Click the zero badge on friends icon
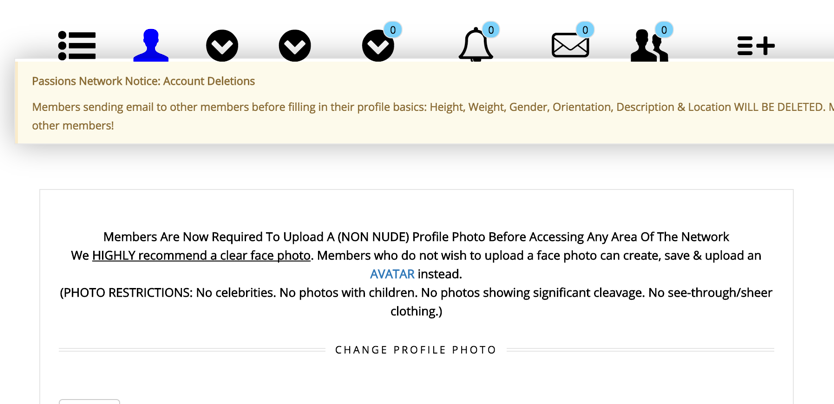 pos(664,30)
